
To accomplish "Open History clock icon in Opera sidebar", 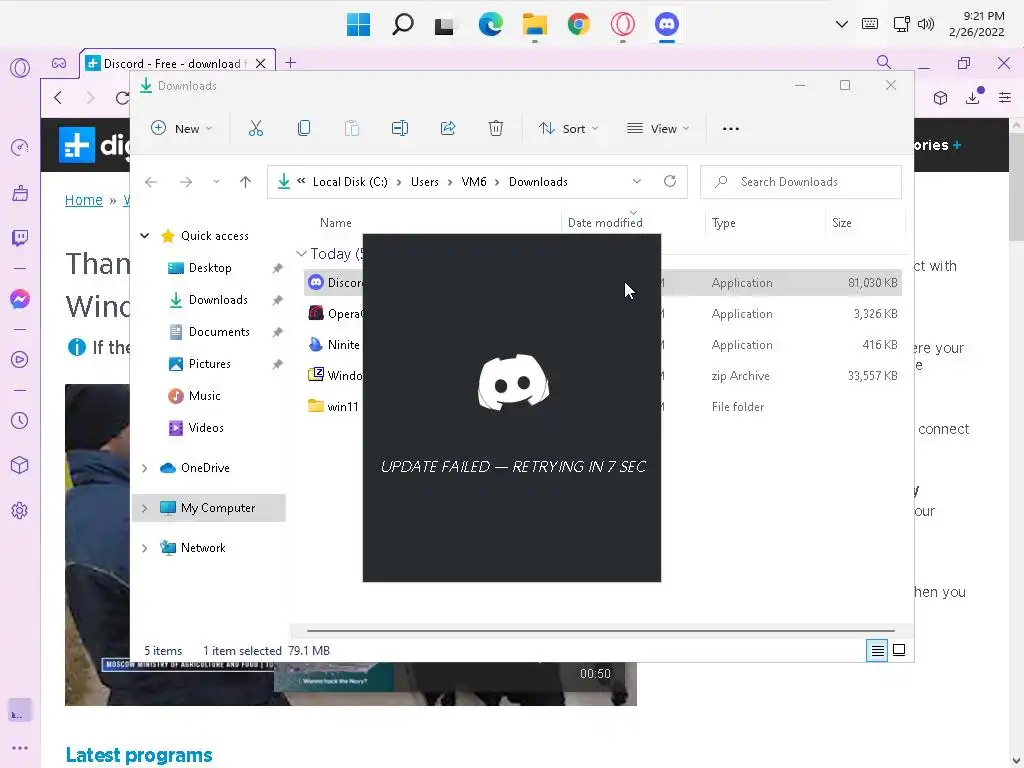I will [20, 421].
